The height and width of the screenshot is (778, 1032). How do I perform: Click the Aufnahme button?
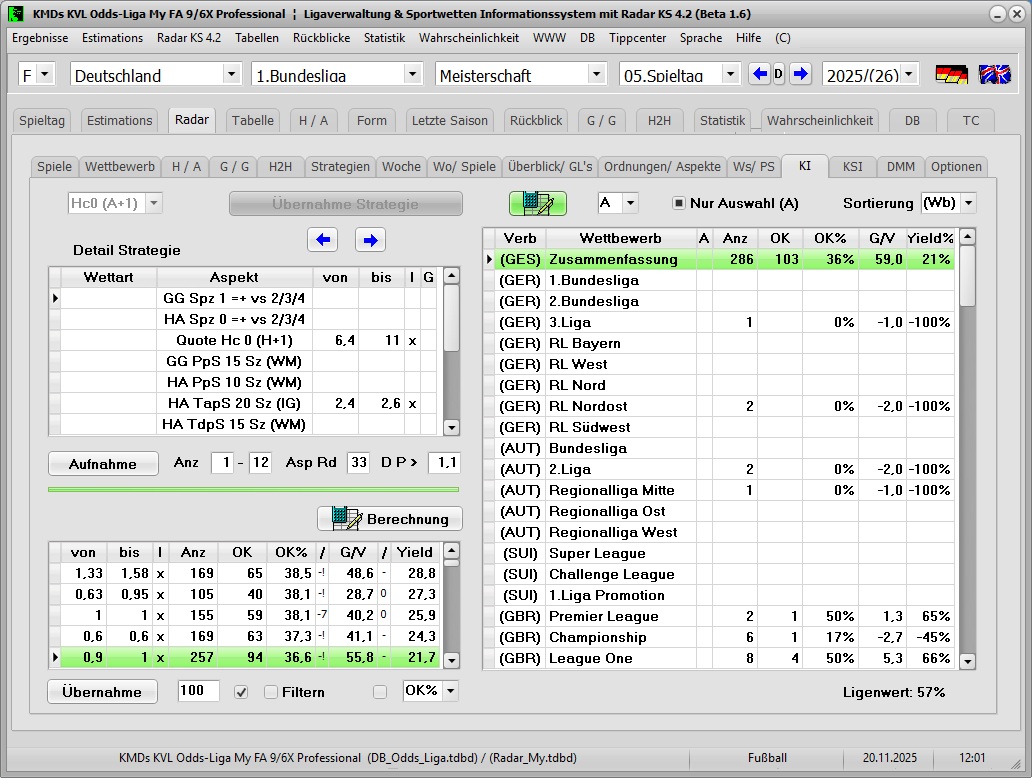click(103, 464)
